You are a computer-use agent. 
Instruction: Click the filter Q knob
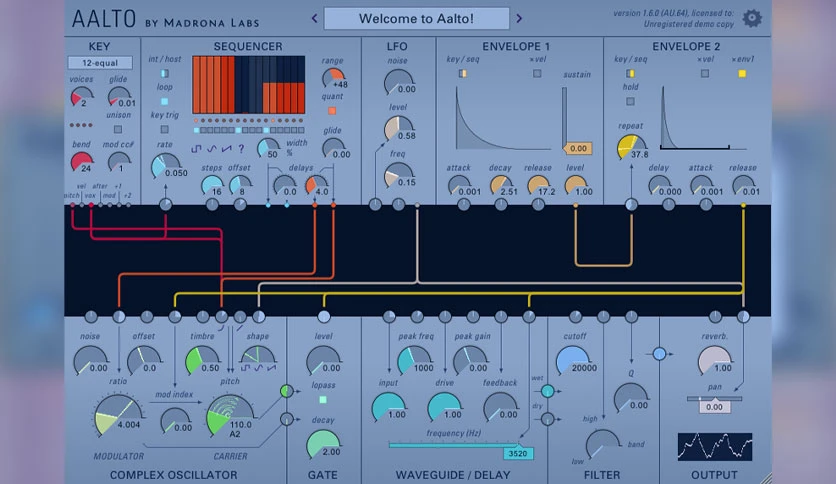click(631, 397)
